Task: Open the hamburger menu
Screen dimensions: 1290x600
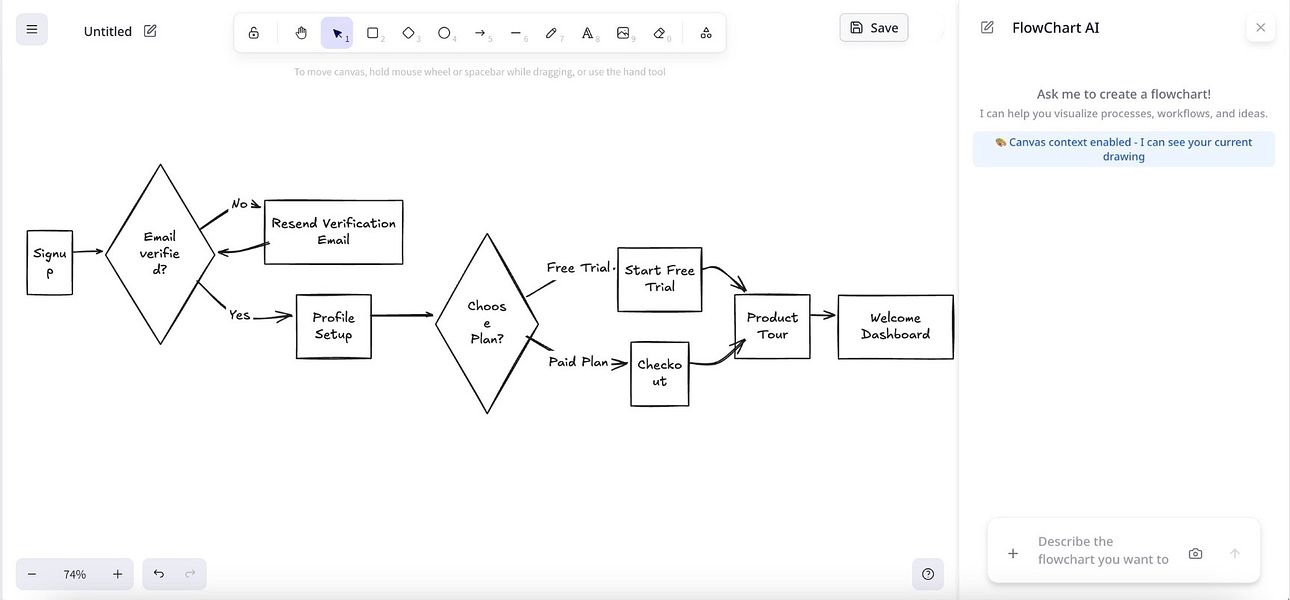Action: pyautogui.click(x=31, y=28)
